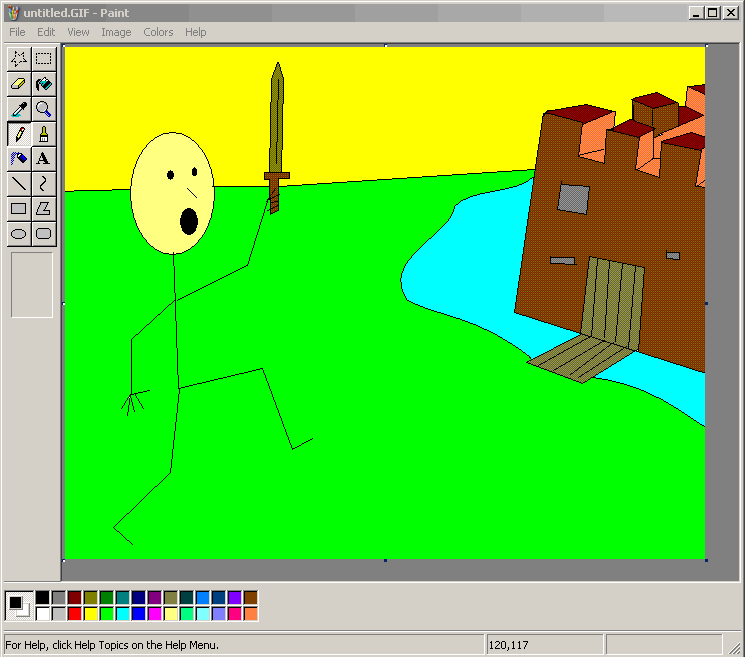Minimize the Paint window
This screenshot has width=745, height=657.
click(697, 13)
